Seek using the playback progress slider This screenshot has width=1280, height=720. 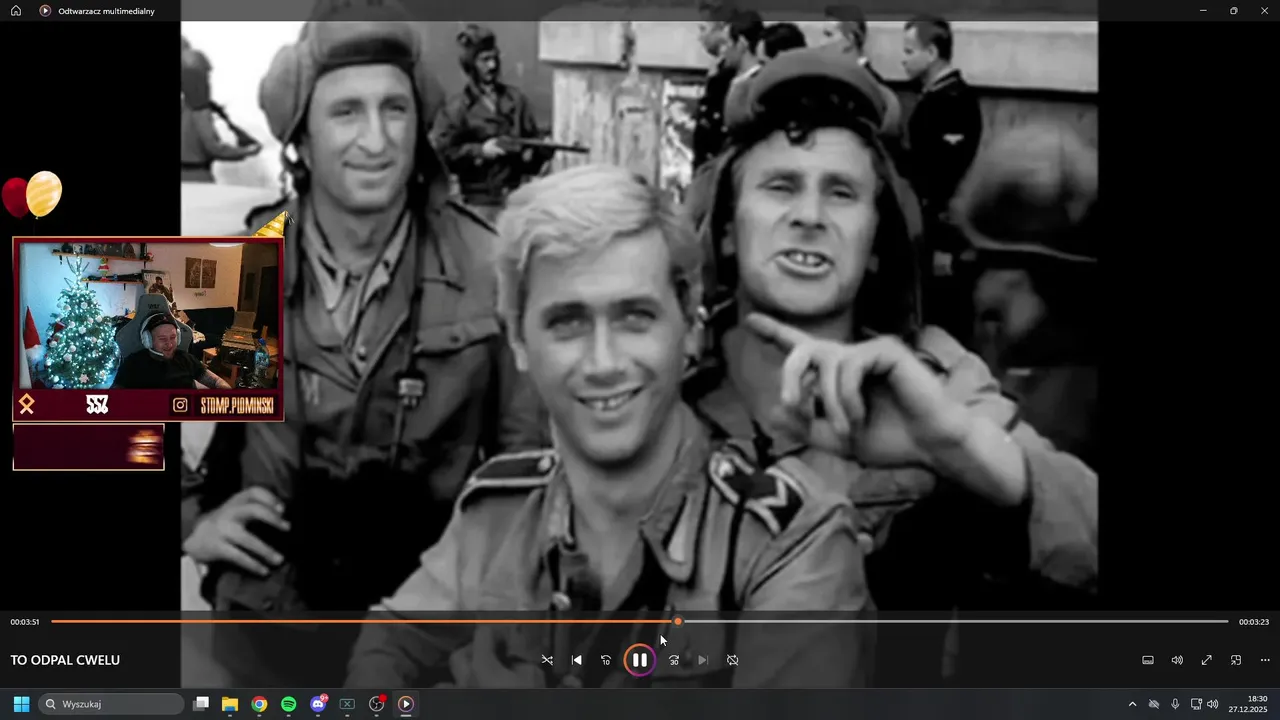tap(640, 621)
